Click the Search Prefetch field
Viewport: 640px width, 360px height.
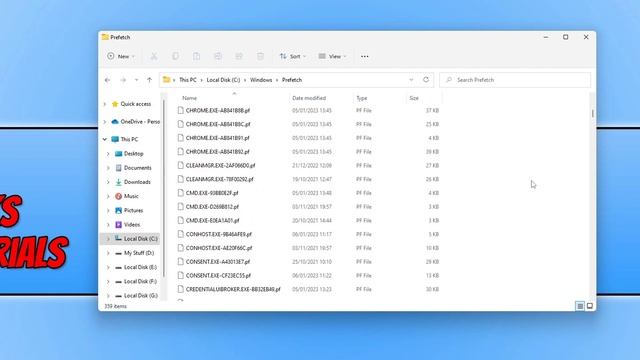(515, 80)
